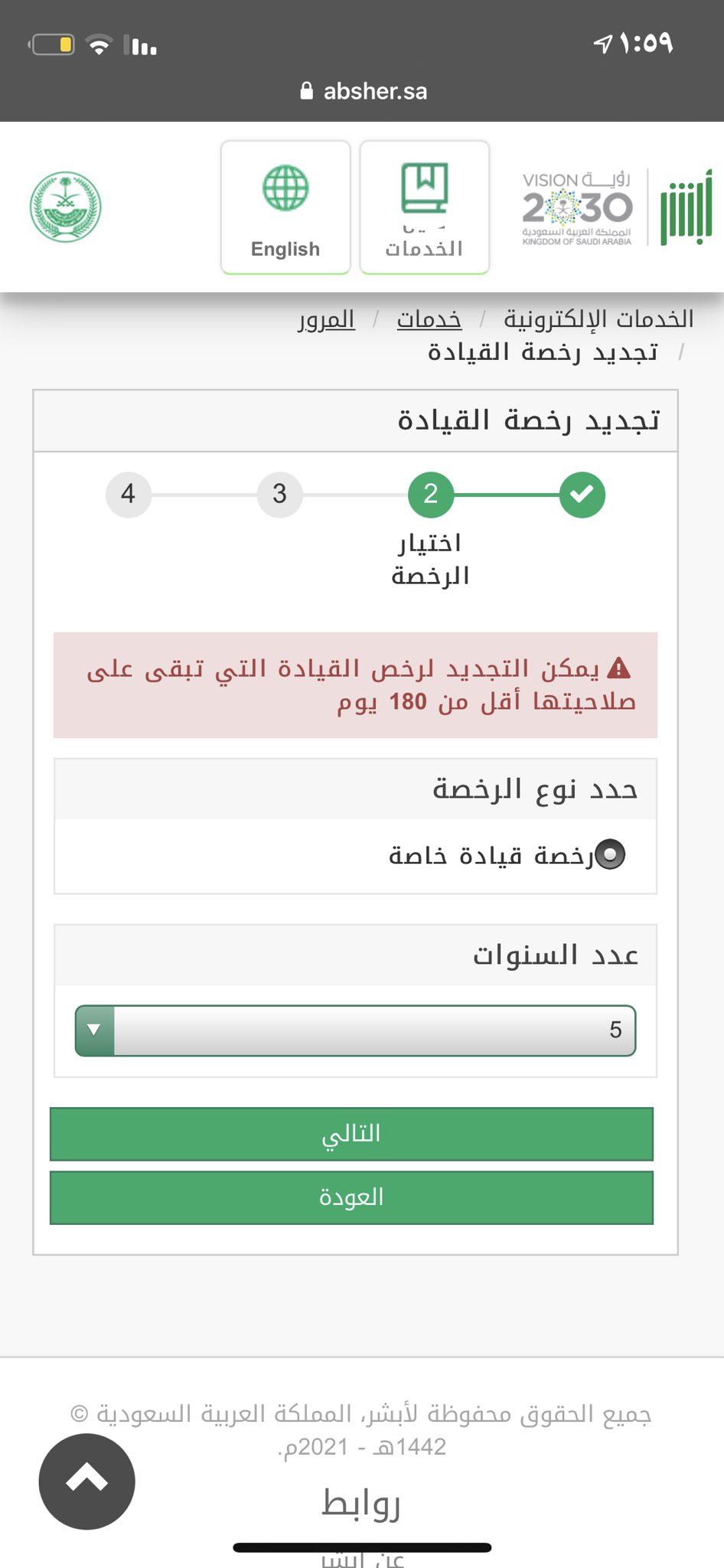Tap the Absher green logo
Screen dimensions: 724x1568
click(x=686, y=207)
